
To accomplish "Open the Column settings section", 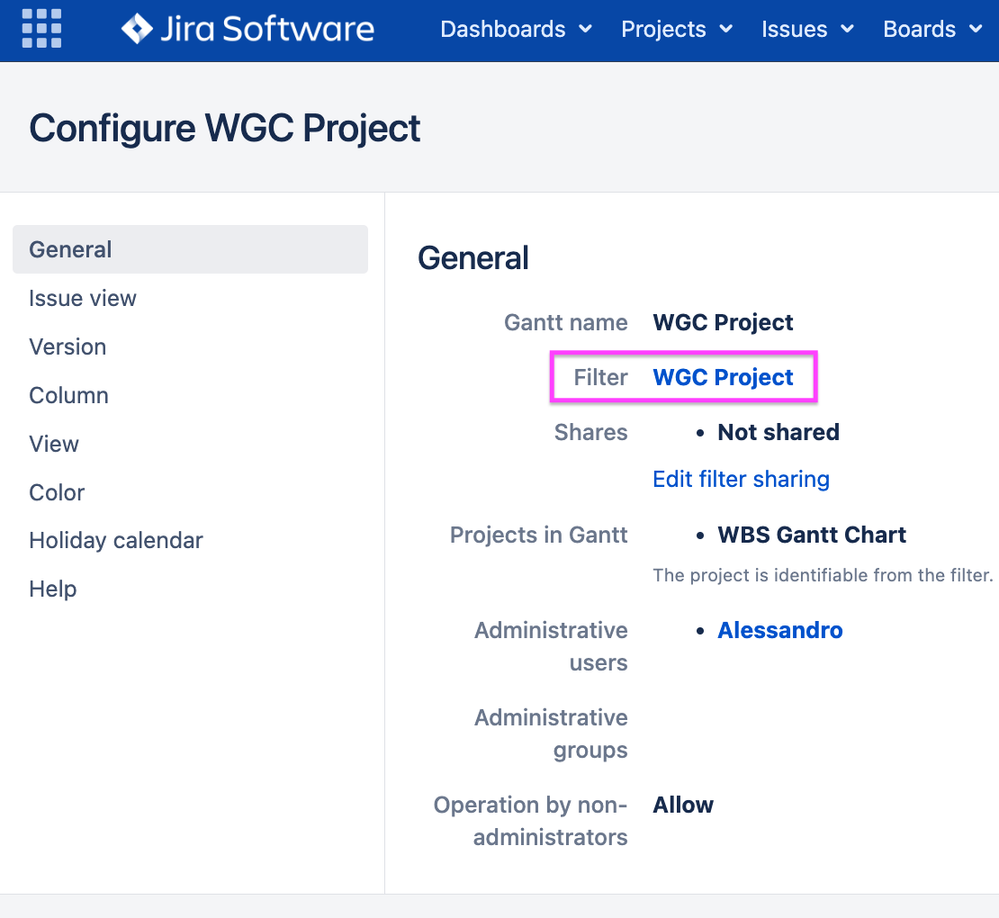I will pos(69,395).
